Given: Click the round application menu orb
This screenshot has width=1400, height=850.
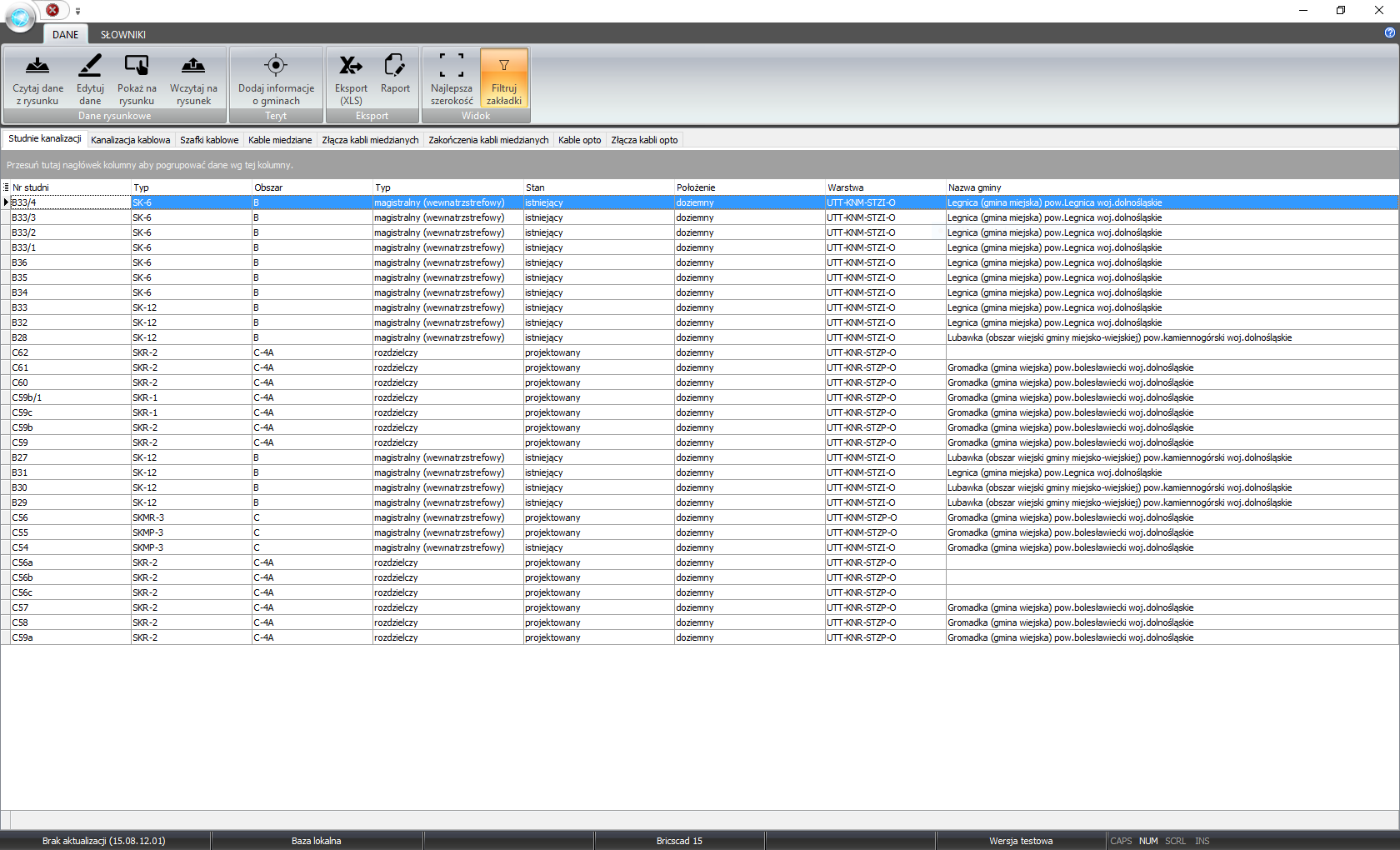Looking at the screenshot, I should pos(20,17).
